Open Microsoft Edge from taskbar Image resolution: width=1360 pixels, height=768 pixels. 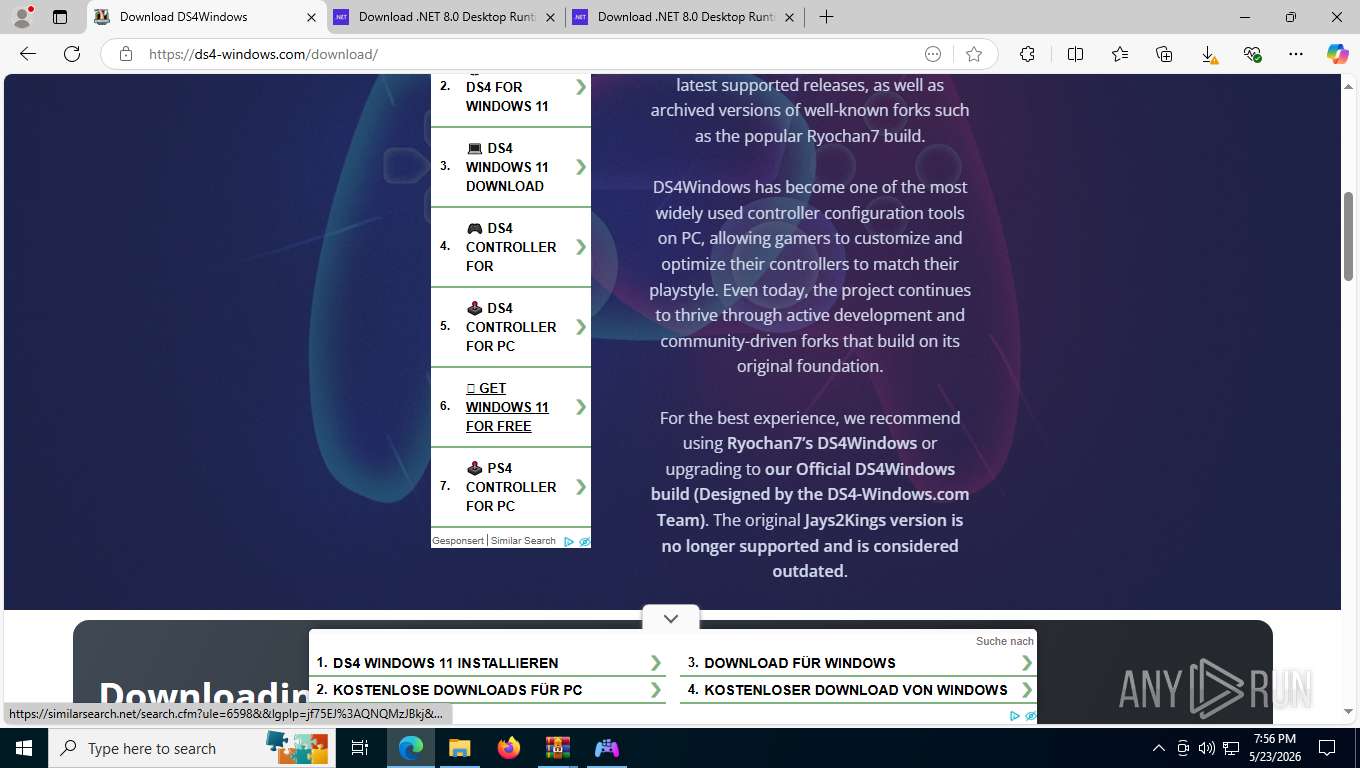[x=411, y=748]
